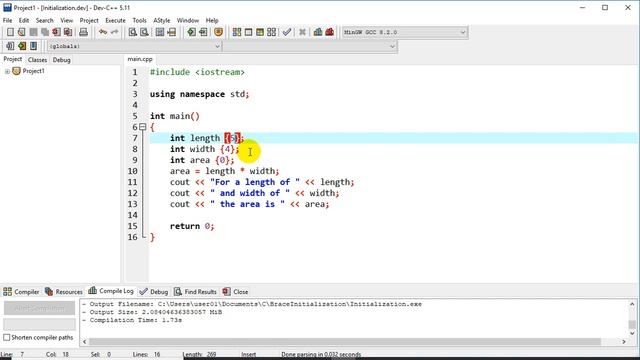640x360 pixels.
Task: Select the Project tab in left panel
Action: pyautogui.click(x=13, y=59)
